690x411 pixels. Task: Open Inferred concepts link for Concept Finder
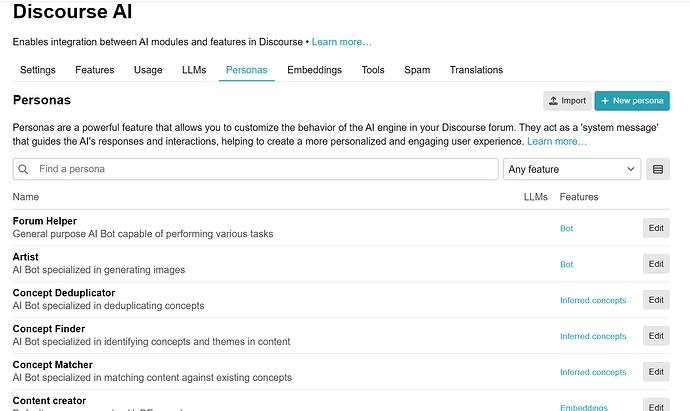click(593, 336)
